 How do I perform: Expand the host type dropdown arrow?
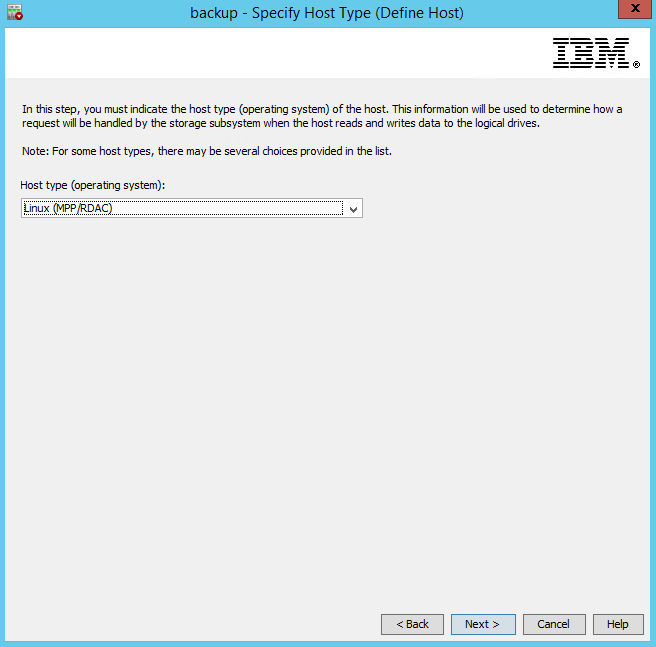click(x=353, y=208)
